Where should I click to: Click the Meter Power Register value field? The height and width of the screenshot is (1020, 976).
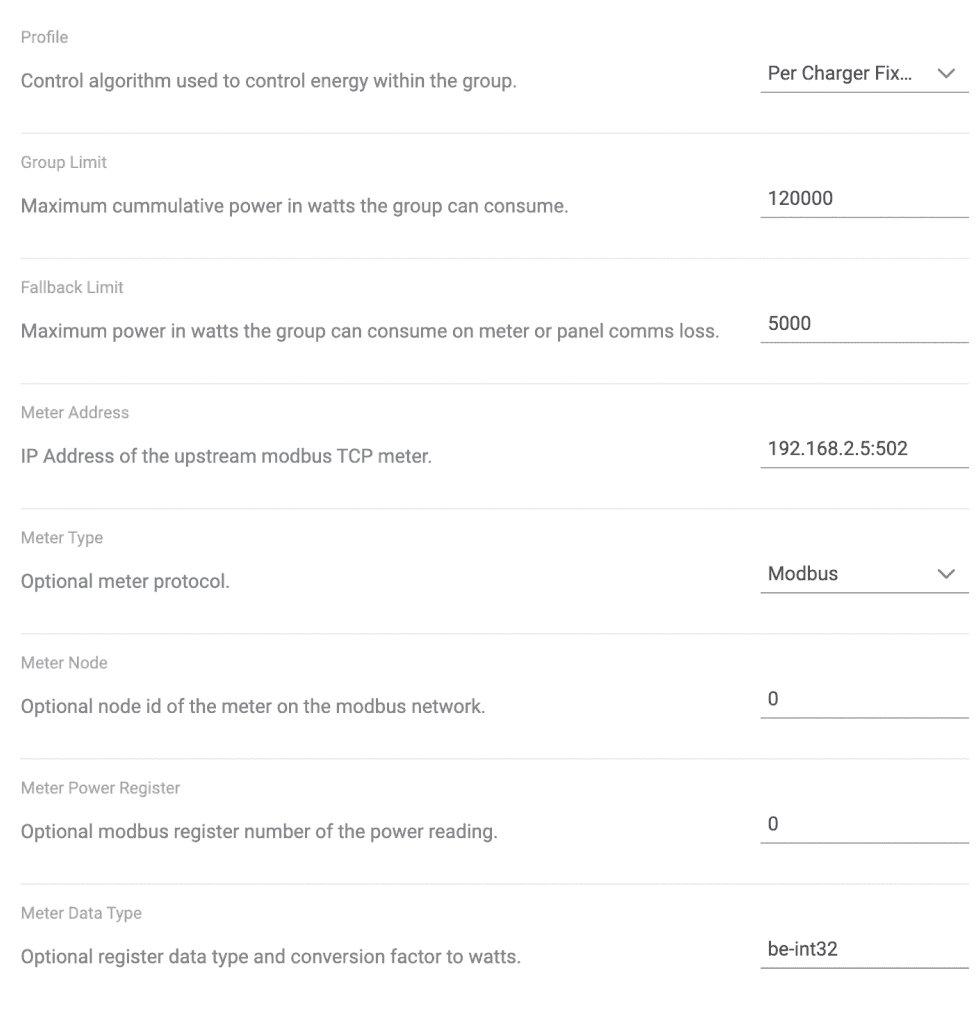click(x=863, y=824)
